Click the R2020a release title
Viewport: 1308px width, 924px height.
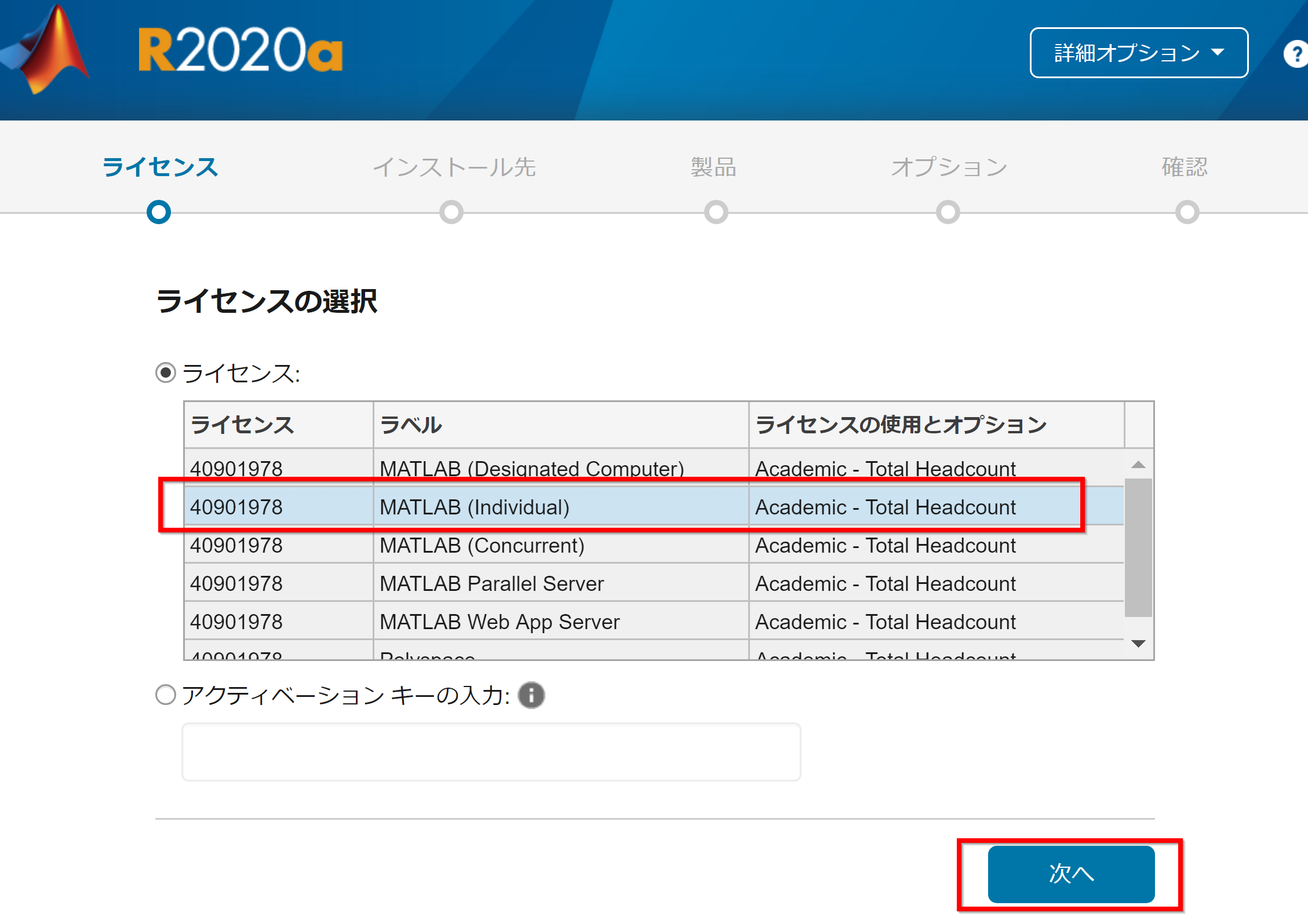(241, 50)
